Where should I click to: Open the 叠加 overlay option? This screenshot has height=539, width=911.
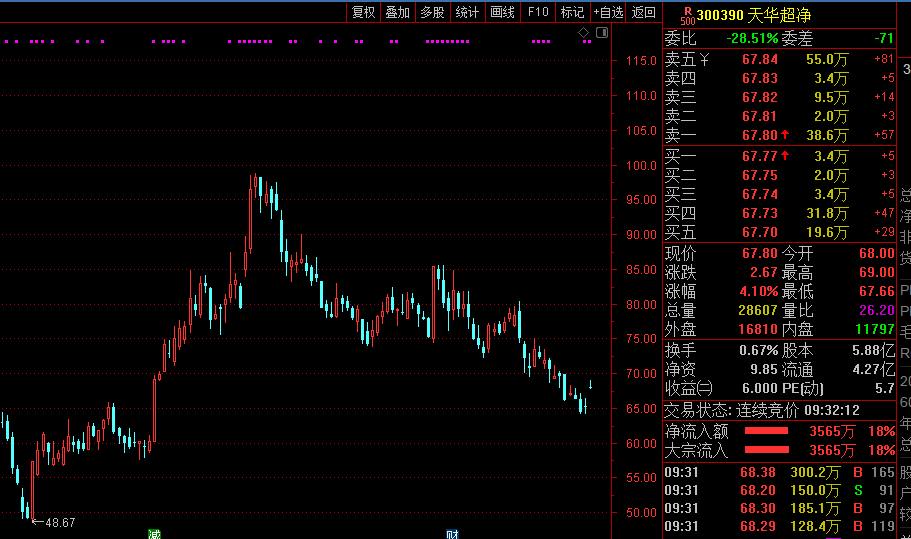click(x=397, y=12)
